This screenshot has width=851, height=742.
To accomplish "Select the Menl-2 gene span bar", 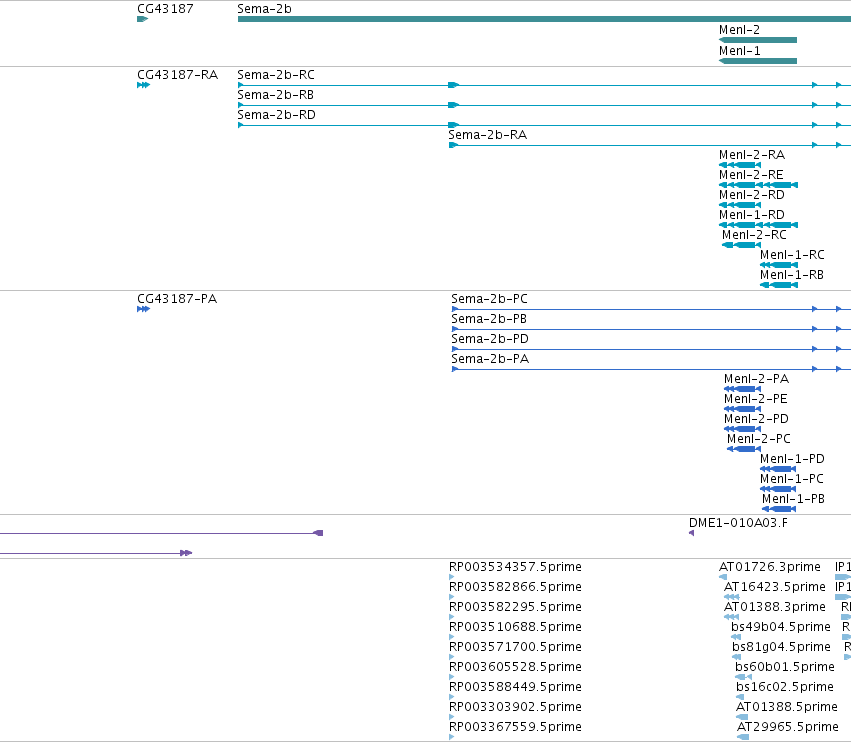I will click(x=758, y=40).
